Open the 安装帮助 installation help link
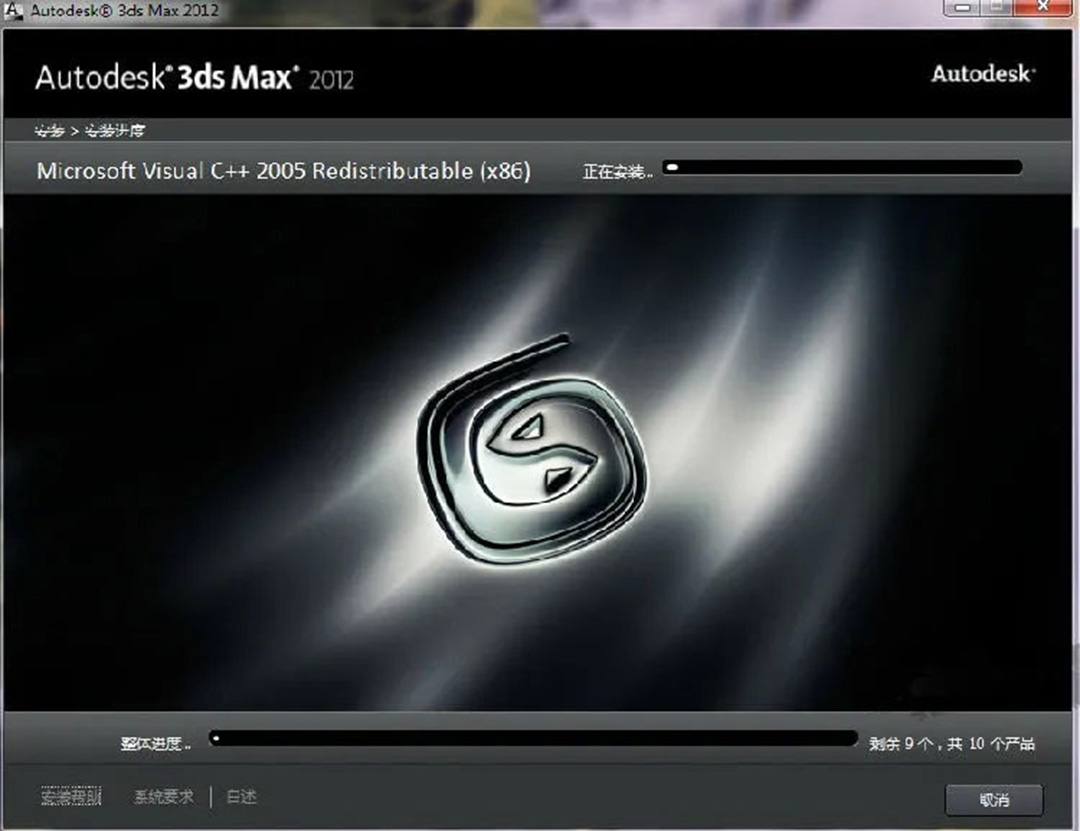The width and height of the screenshot is (1080, 831). click(71, 797)
